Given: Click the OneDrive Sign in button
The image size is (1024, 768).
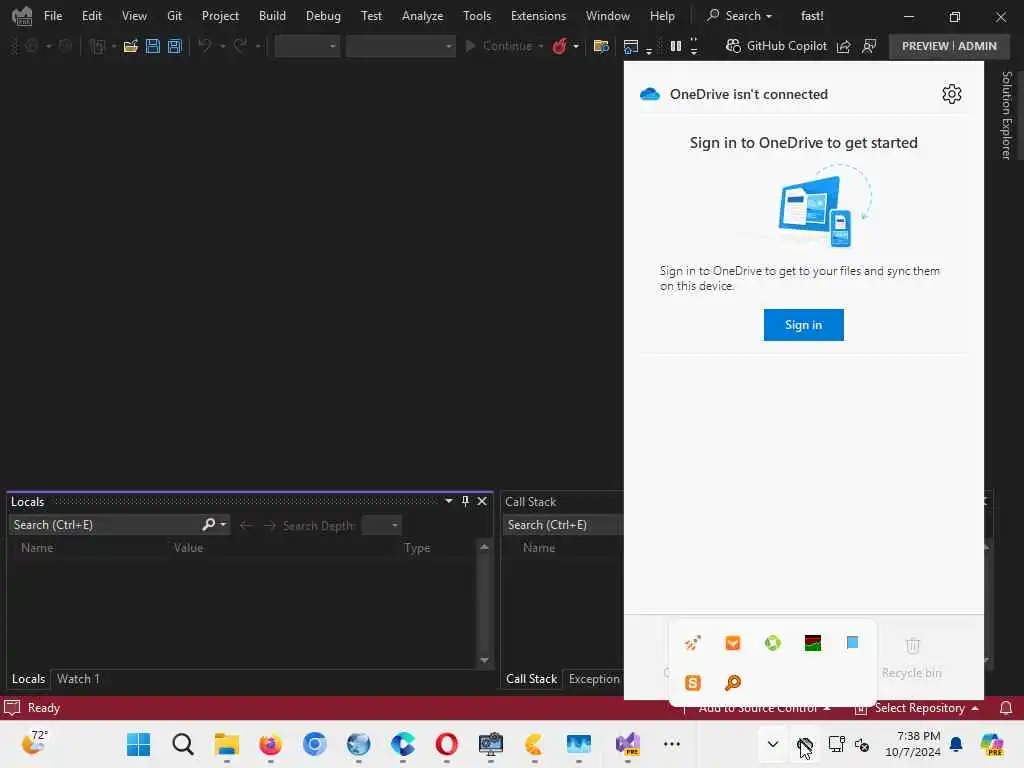Looking at the screenshot, I should [803, 325].
